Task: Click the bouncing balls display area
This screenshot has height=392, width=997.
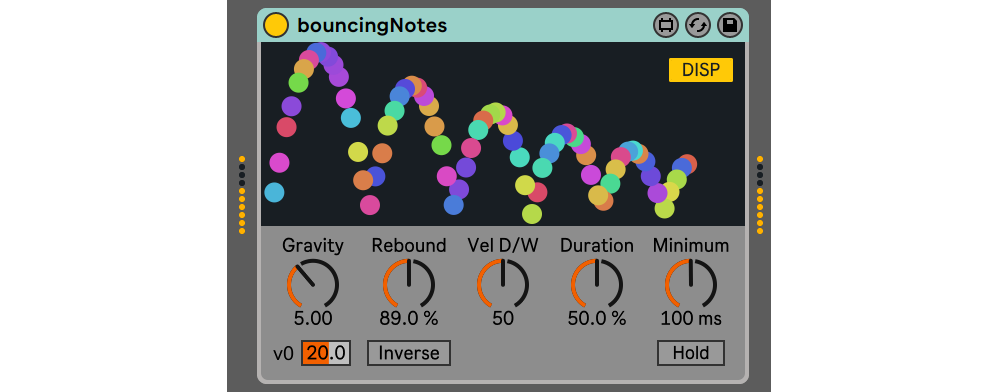Action: (502, 133)
